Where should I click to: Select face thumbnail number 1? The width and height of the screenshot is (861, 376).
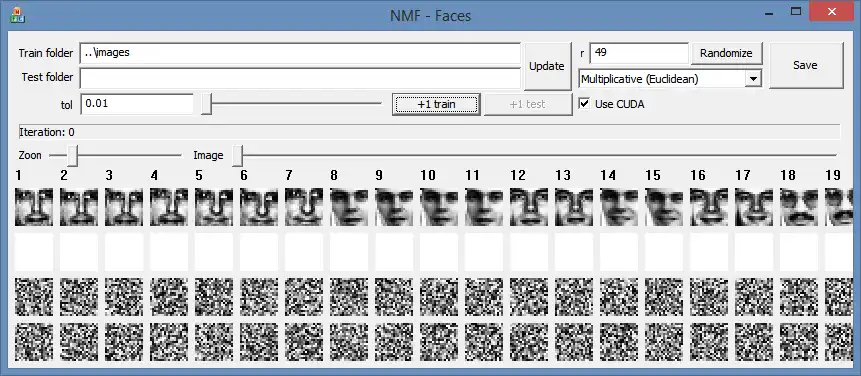tap(34, 207)
